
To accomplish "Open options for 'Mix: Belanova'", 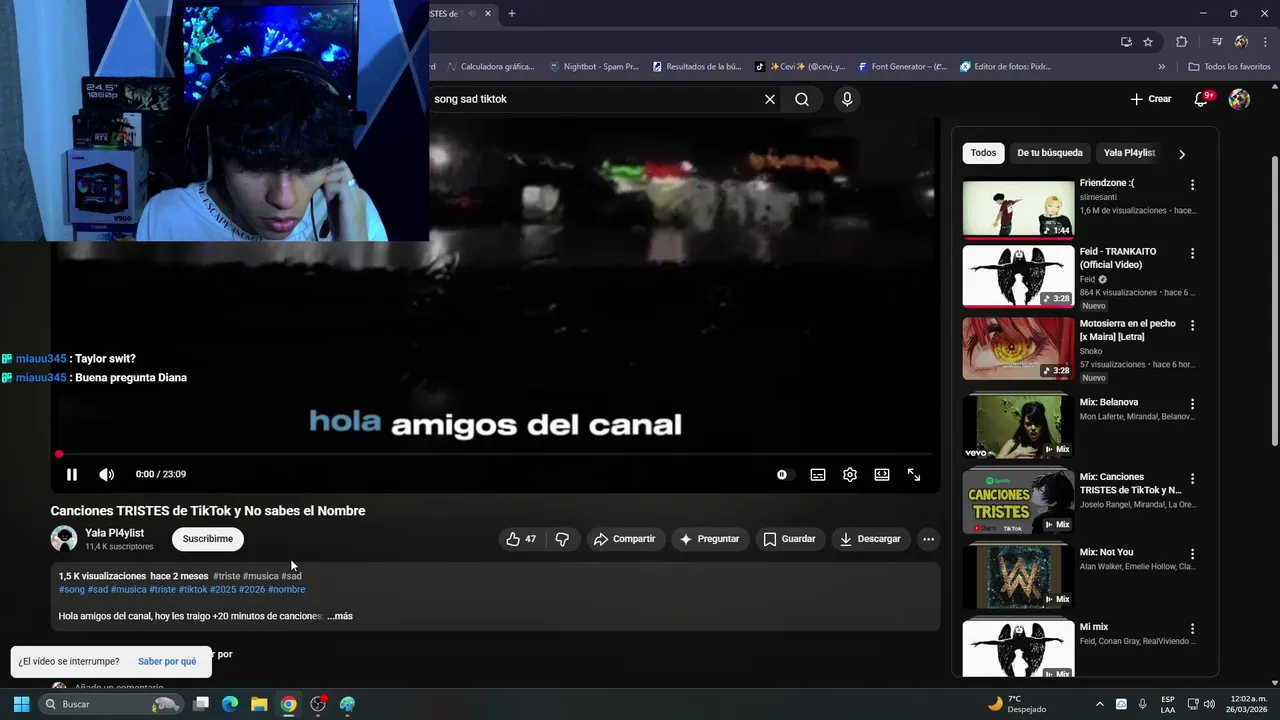I will point(1192,404).
